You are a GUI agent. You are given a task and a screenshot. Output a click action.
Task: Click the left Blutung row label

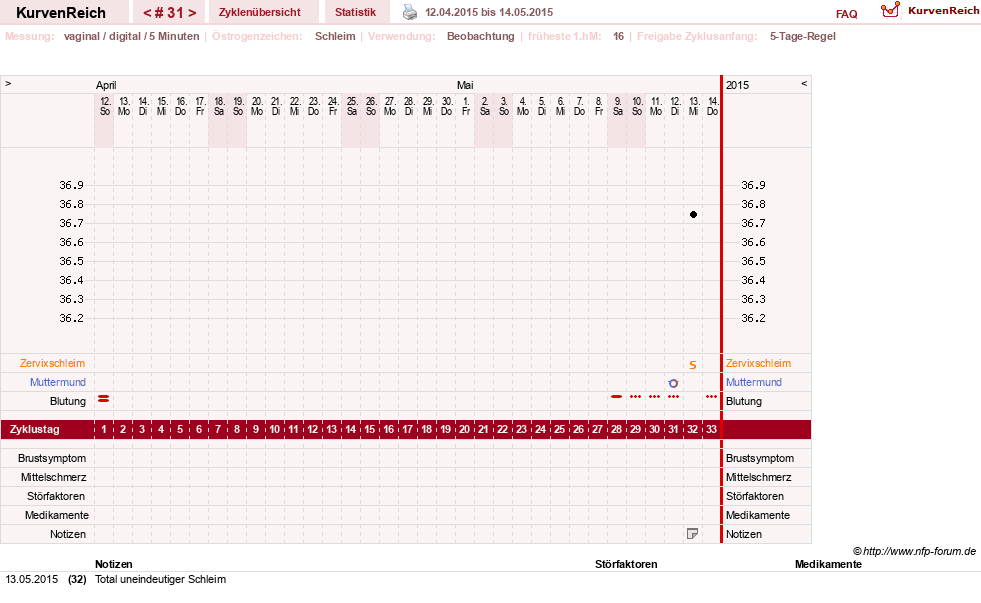[x=68, y=401]
